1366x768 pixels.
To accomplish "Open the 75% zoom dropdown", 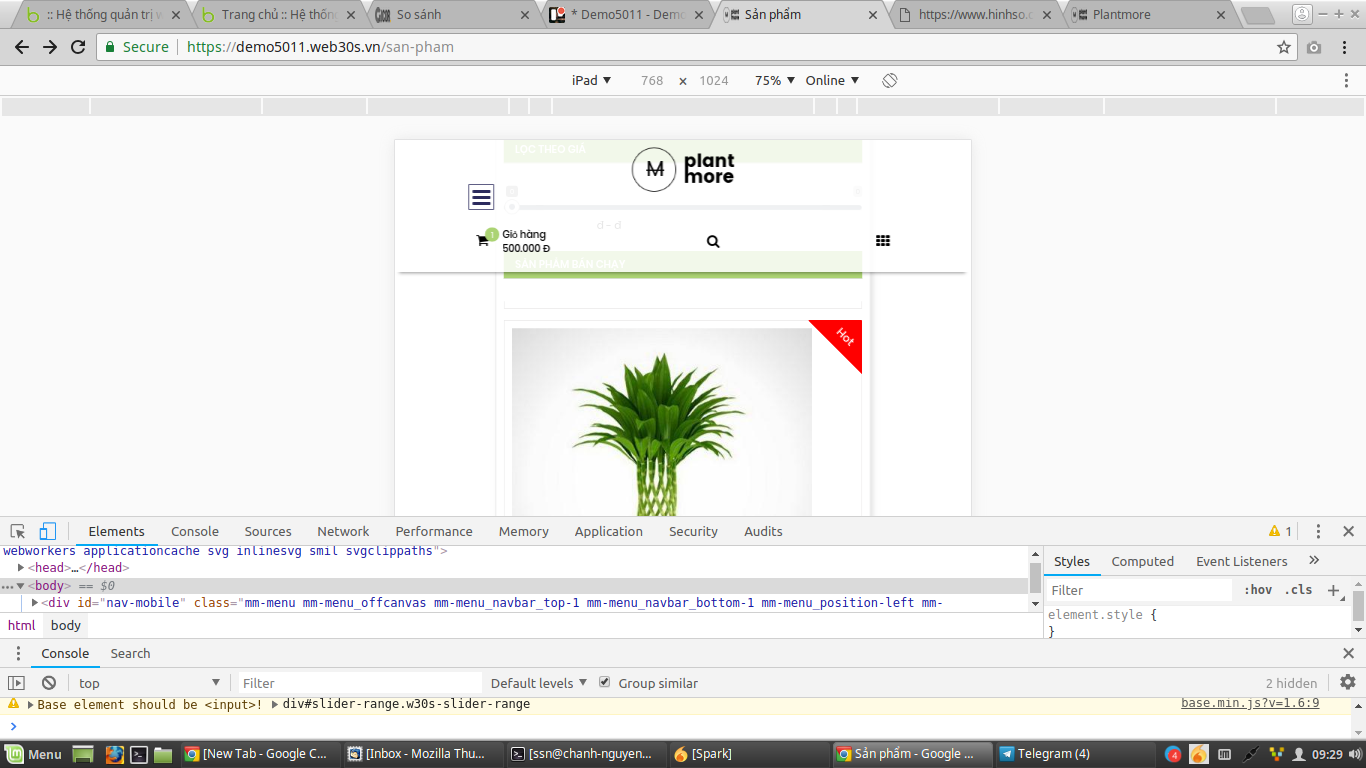I will 775,80.
